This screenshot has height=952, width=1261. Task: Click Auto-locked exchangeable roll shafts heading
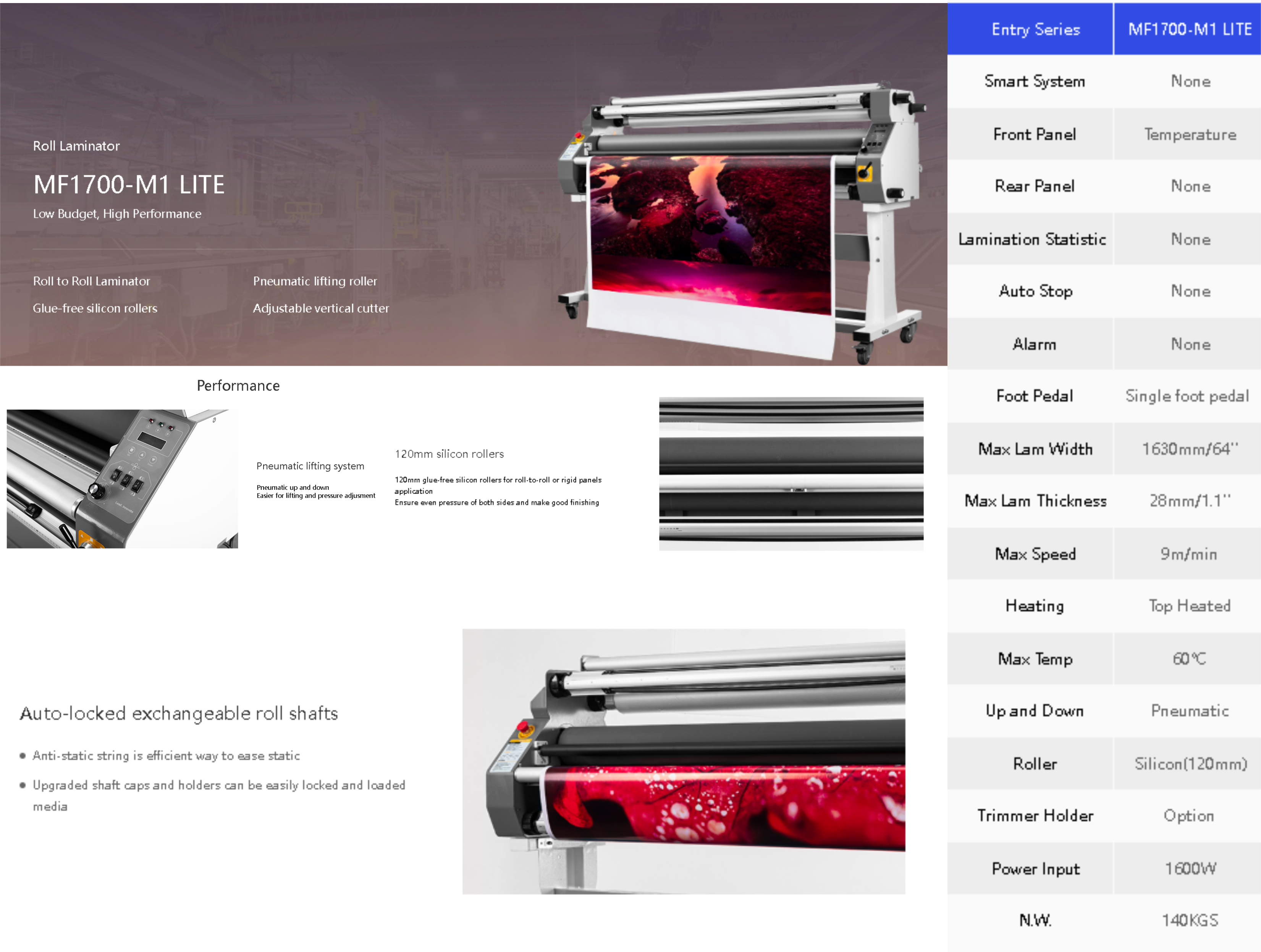(x=178, y=713)
